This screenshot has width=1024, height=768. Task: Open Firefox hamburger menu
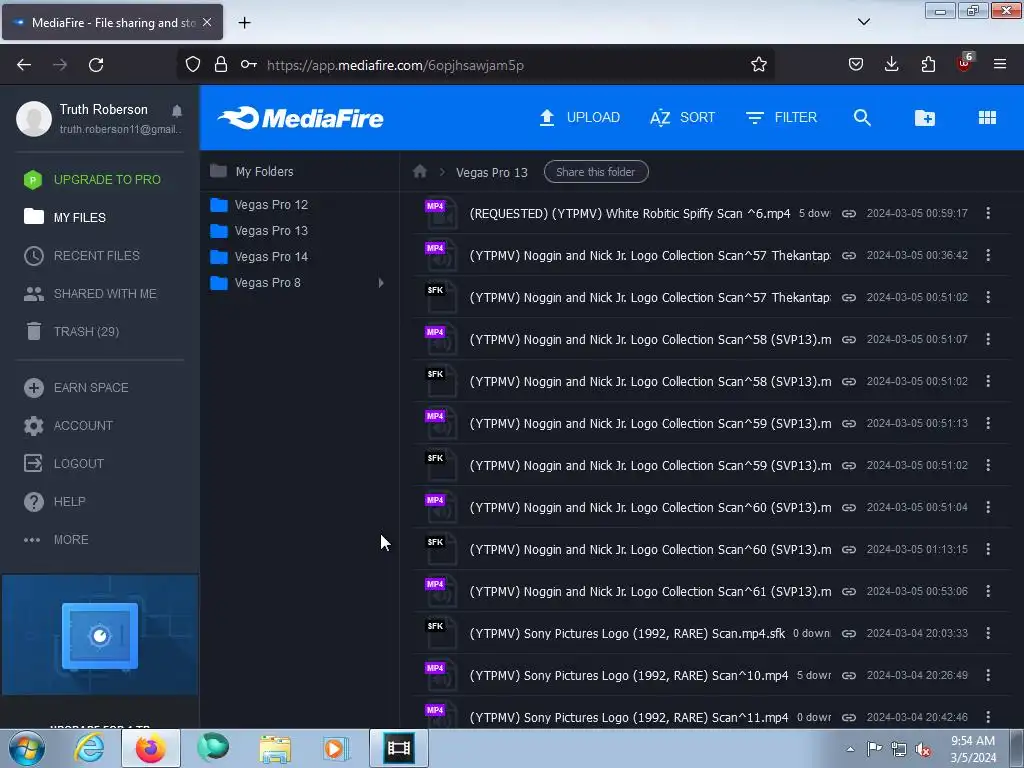click(1000, 64)
